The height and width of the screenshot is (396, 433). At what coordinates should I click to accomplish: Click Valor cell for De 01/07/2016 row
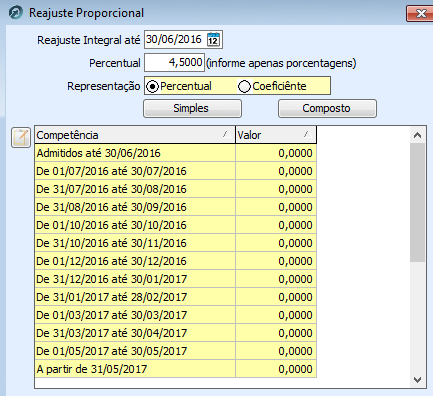coord(276,171)
